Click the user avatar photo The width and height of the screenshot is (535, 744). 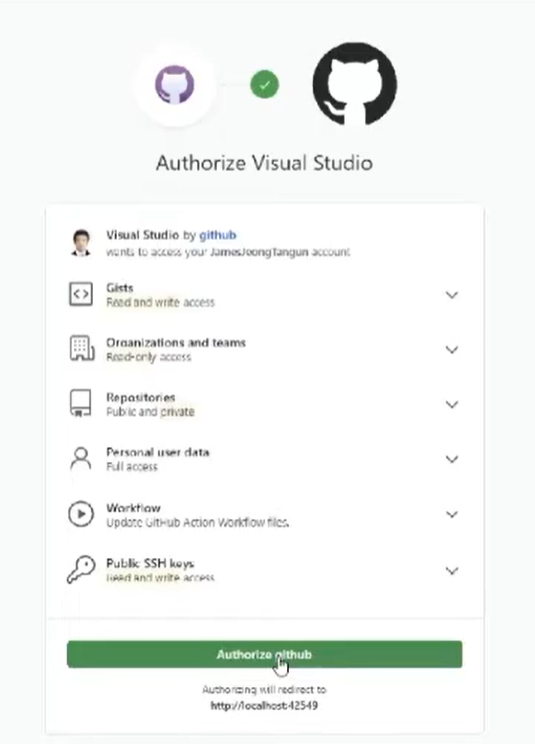click(81, 242)
